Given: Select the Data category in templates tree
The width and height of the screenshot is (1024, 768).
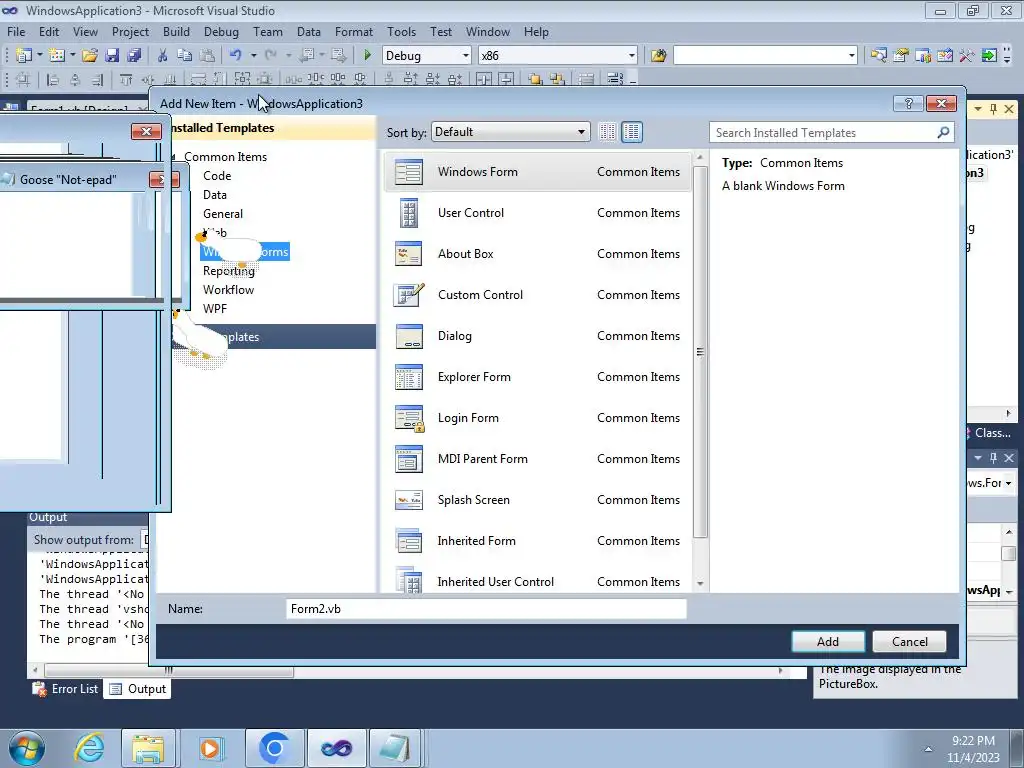Looking at the screenshot, I should click(215, 195).
